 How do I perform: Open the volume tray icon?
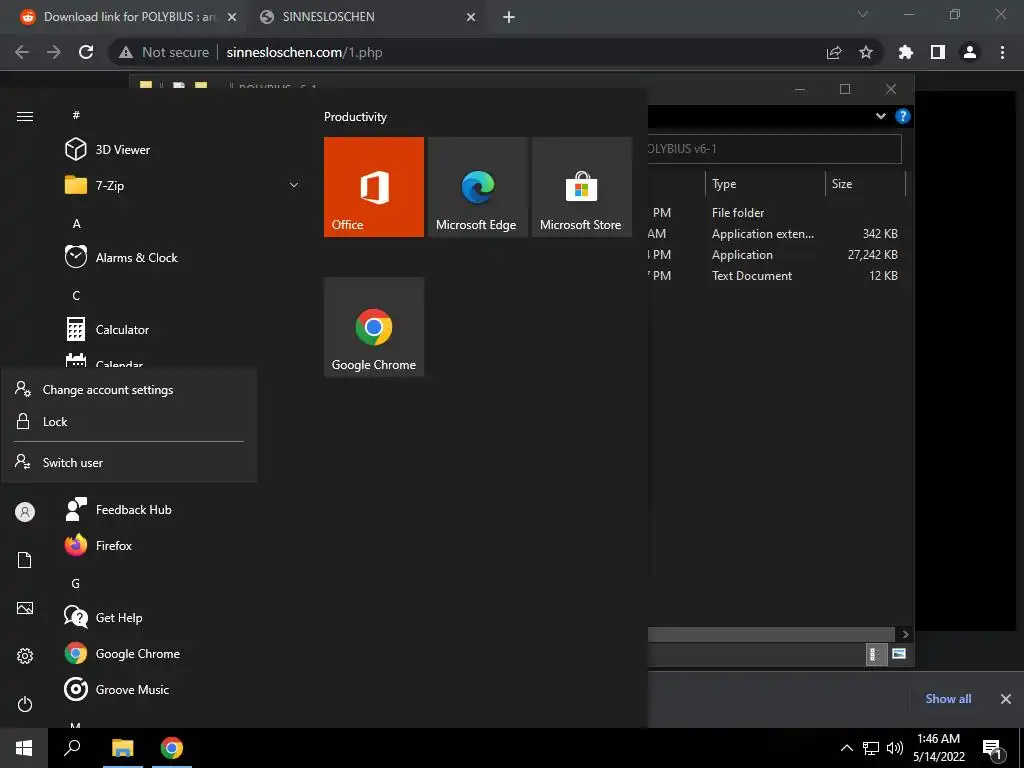895,748
